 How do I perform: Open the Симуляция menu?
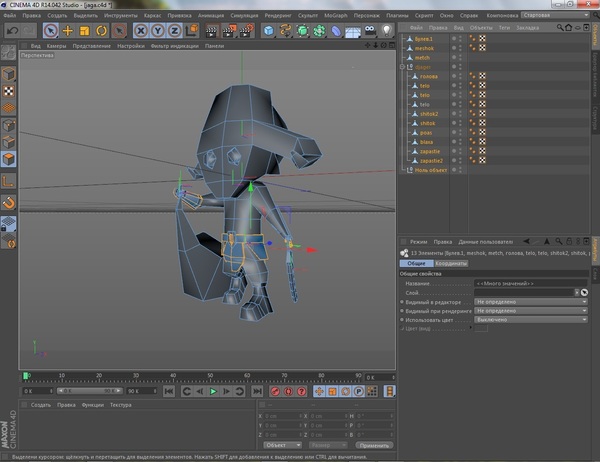tap(245, 17)
